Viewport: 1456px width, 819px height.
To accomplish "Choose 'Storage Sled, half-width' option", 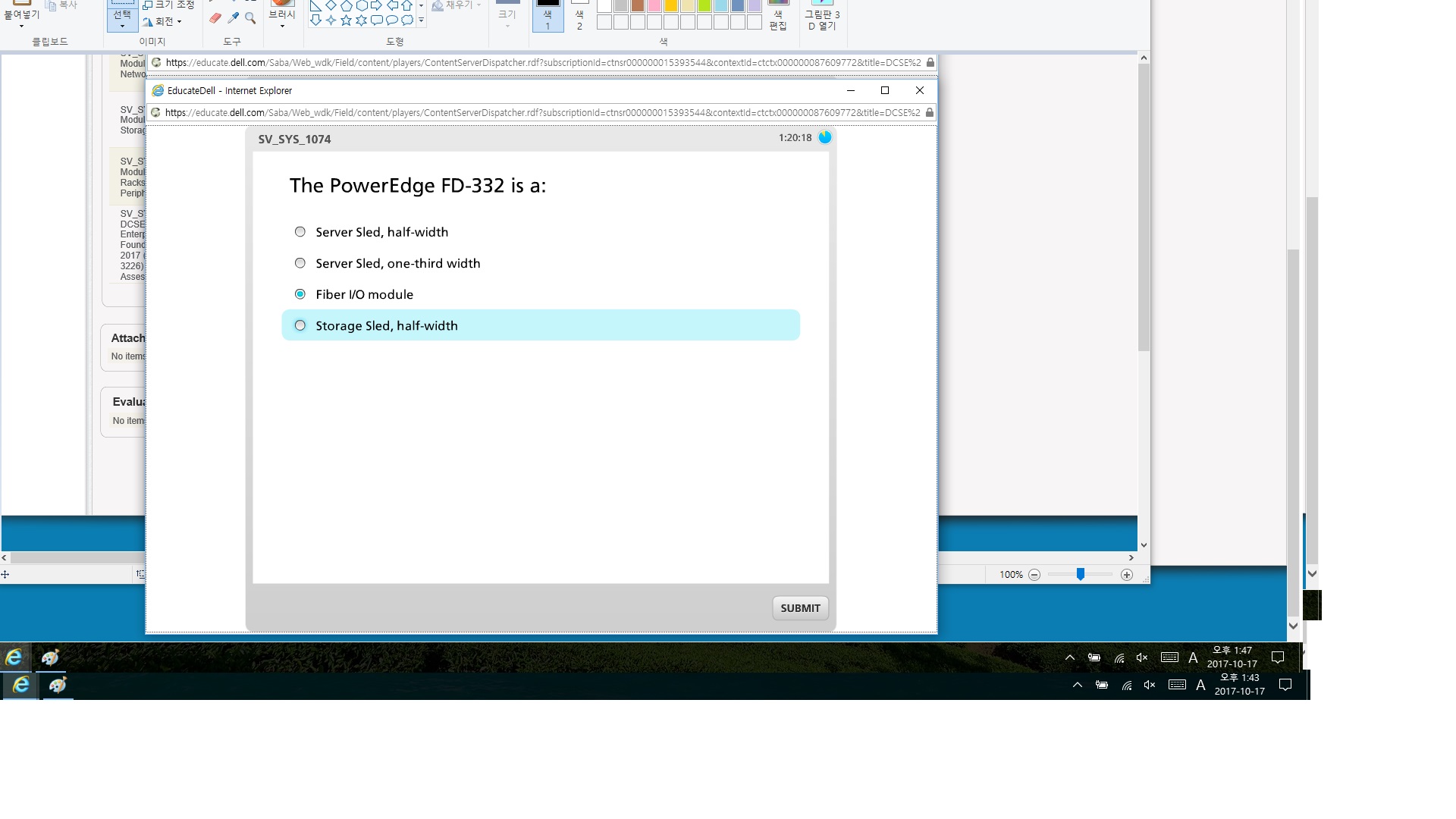I will [300, 325].
